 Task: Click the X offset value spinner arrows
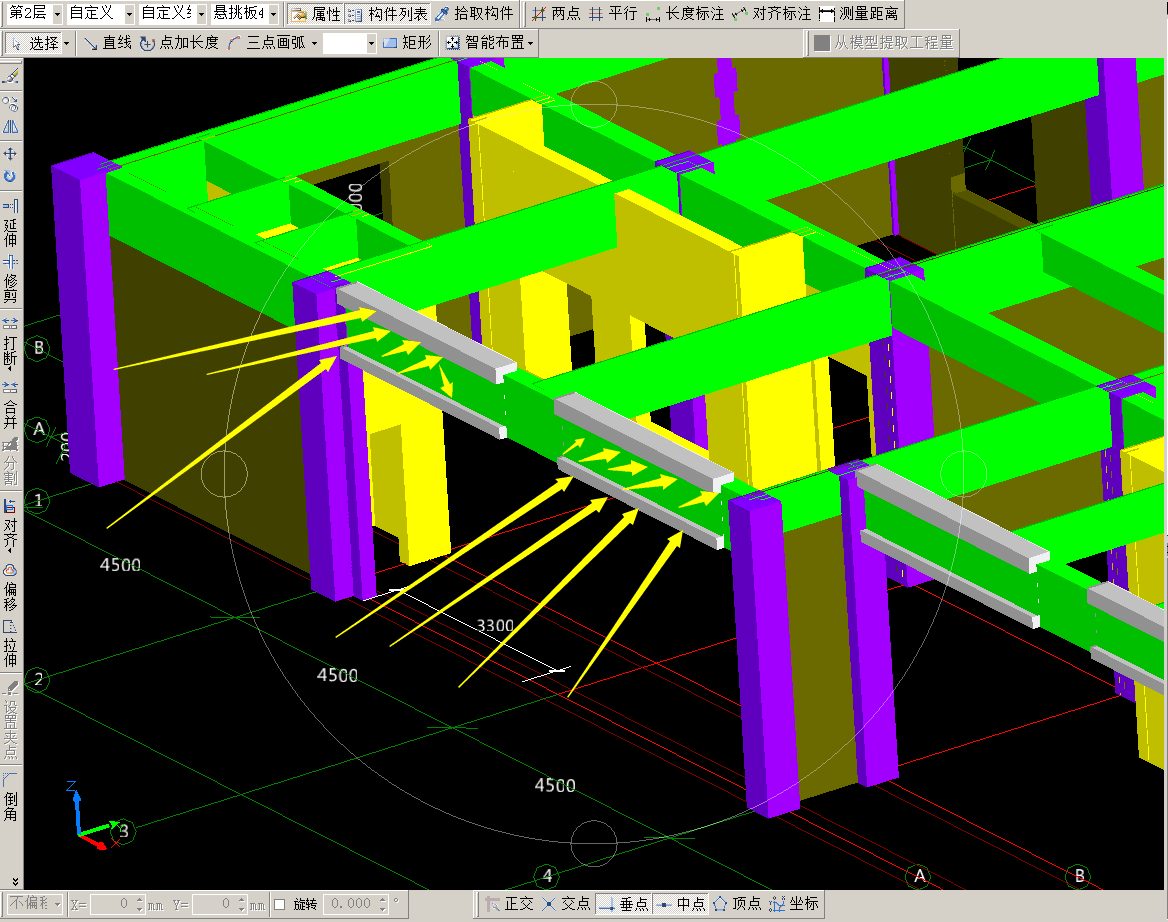[139, 904]
